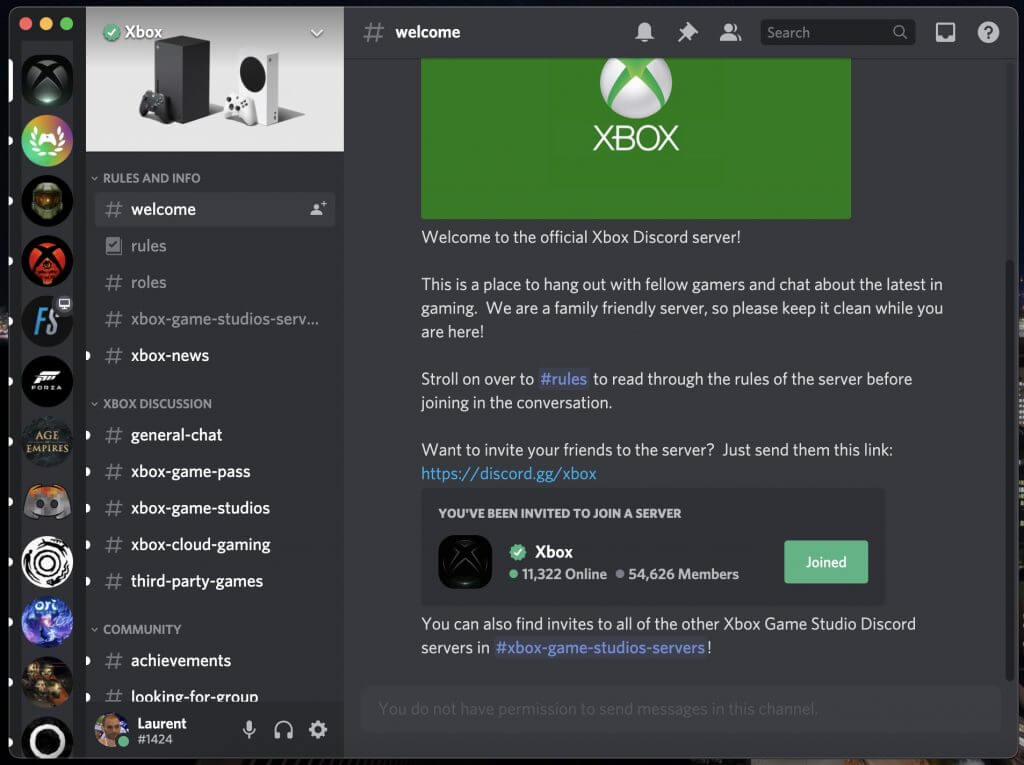Open the xbox-game-studios-serv... channel
The width and height of the screenshot is (1024, 765).
[x=215, y=319]
